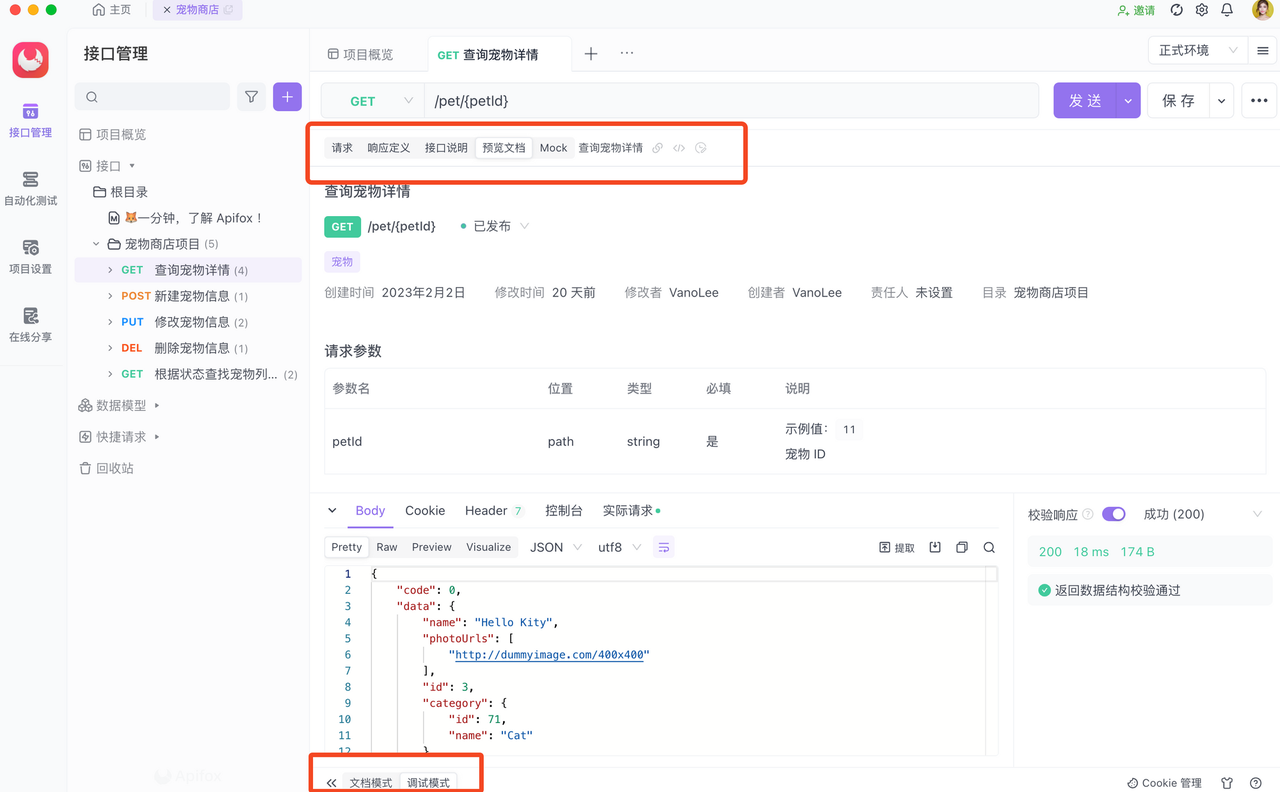Open the 在线分享 sidebar section

click(x=30, y=323)
